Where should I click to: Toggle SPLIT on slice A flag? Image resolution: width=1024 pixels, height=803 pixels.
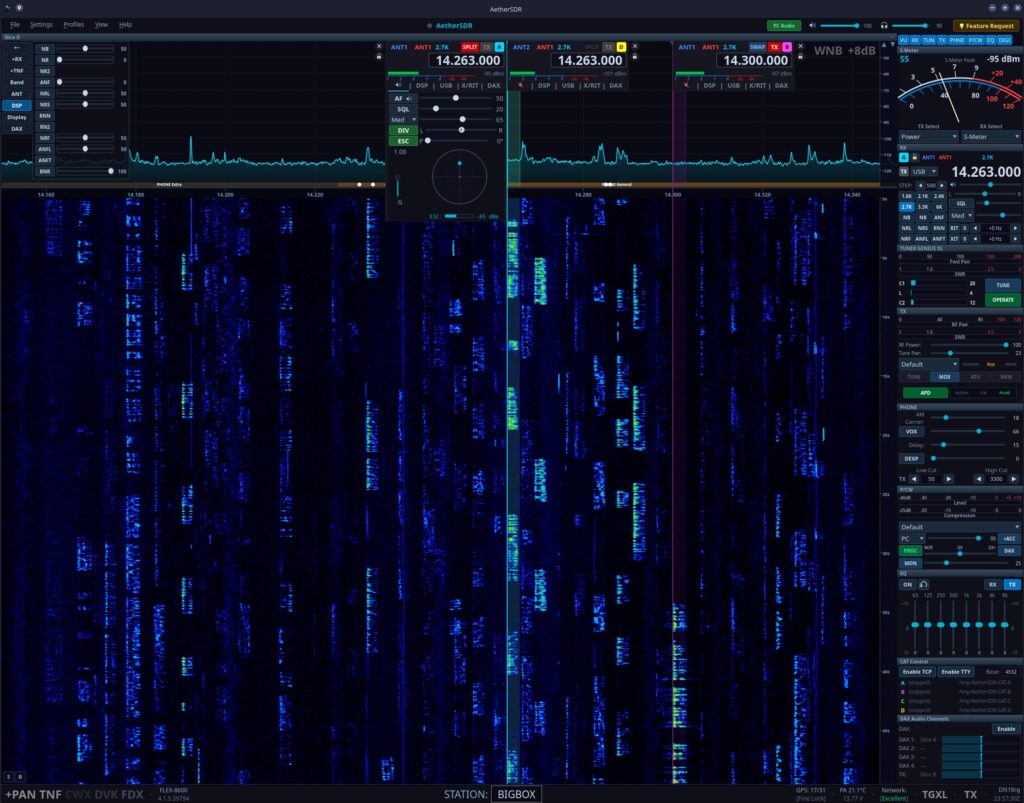click(x=470, y=47)
